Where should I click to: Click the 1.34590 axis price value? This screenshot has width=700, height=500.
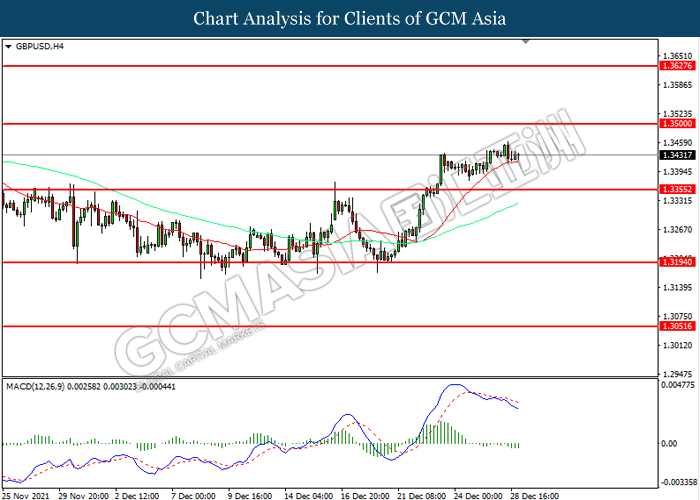[677, 143]
